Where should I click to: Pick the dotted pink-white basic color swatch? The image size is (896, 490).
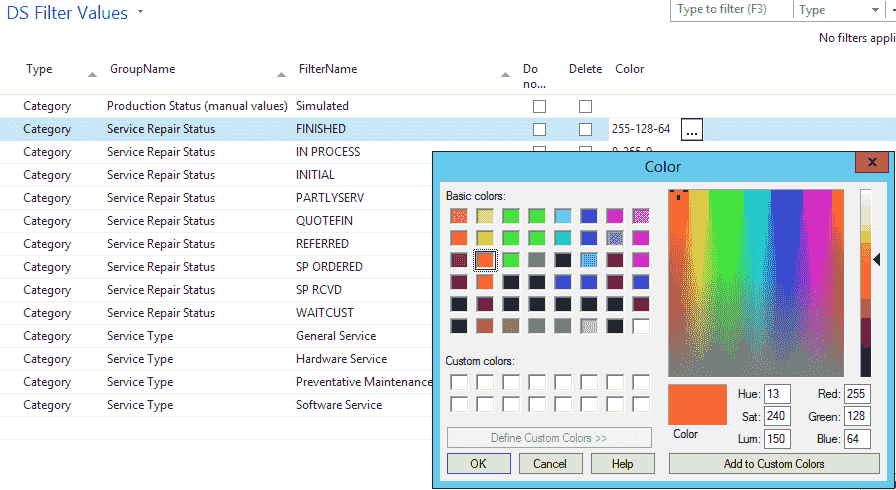click(641, 216)
